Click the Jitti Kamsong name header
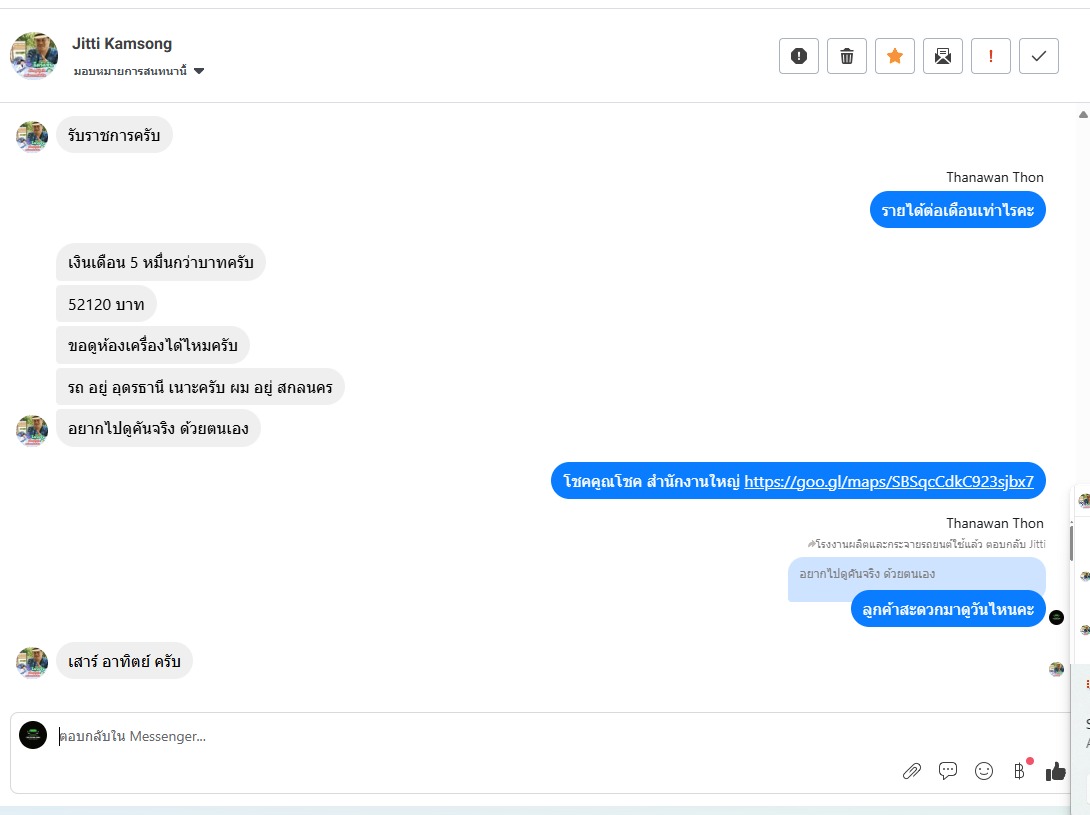The image size is (1090, 815). point(122,43)
